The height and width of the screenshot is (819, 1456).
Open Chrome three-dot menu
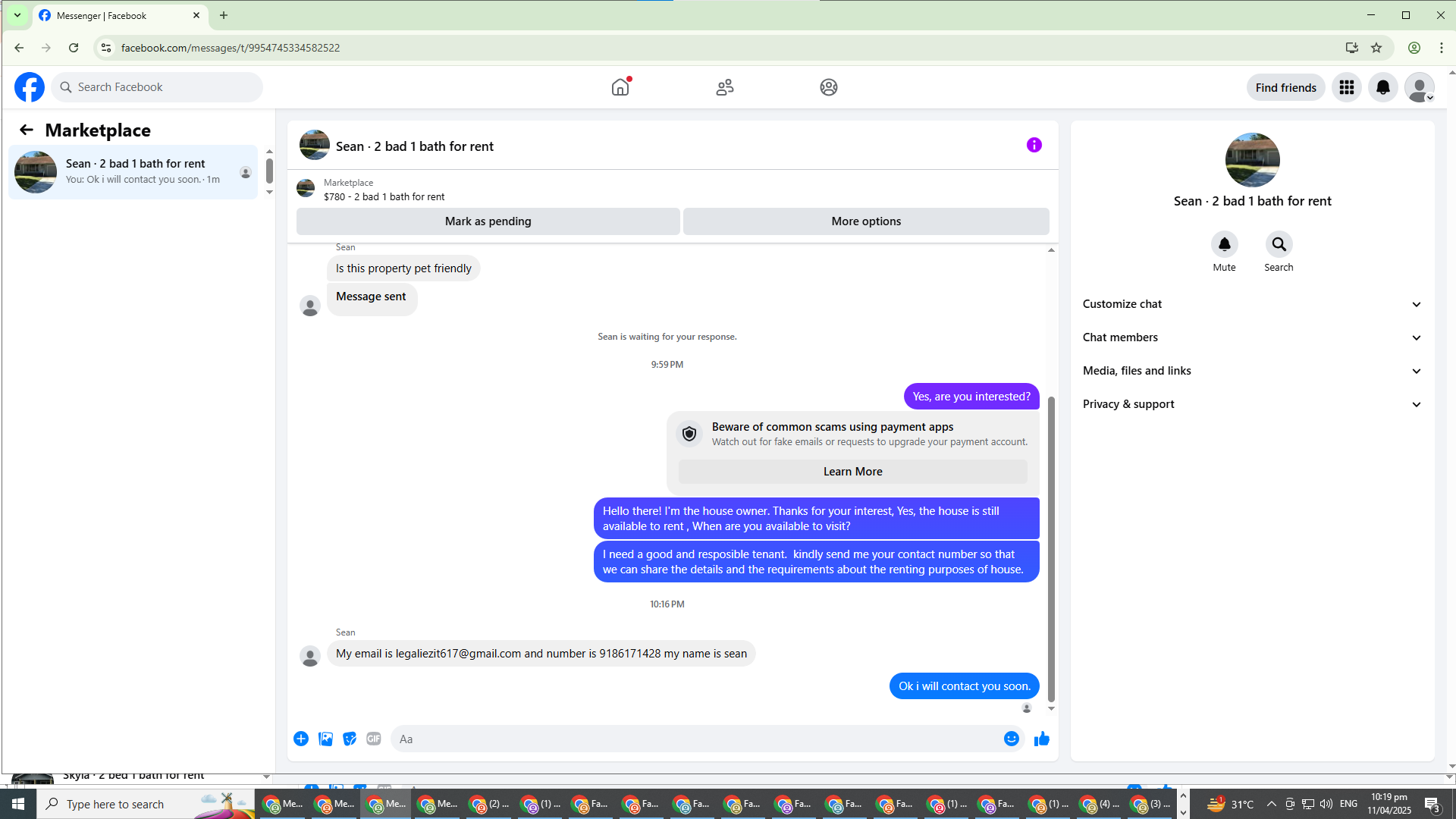pos(1442,48)
